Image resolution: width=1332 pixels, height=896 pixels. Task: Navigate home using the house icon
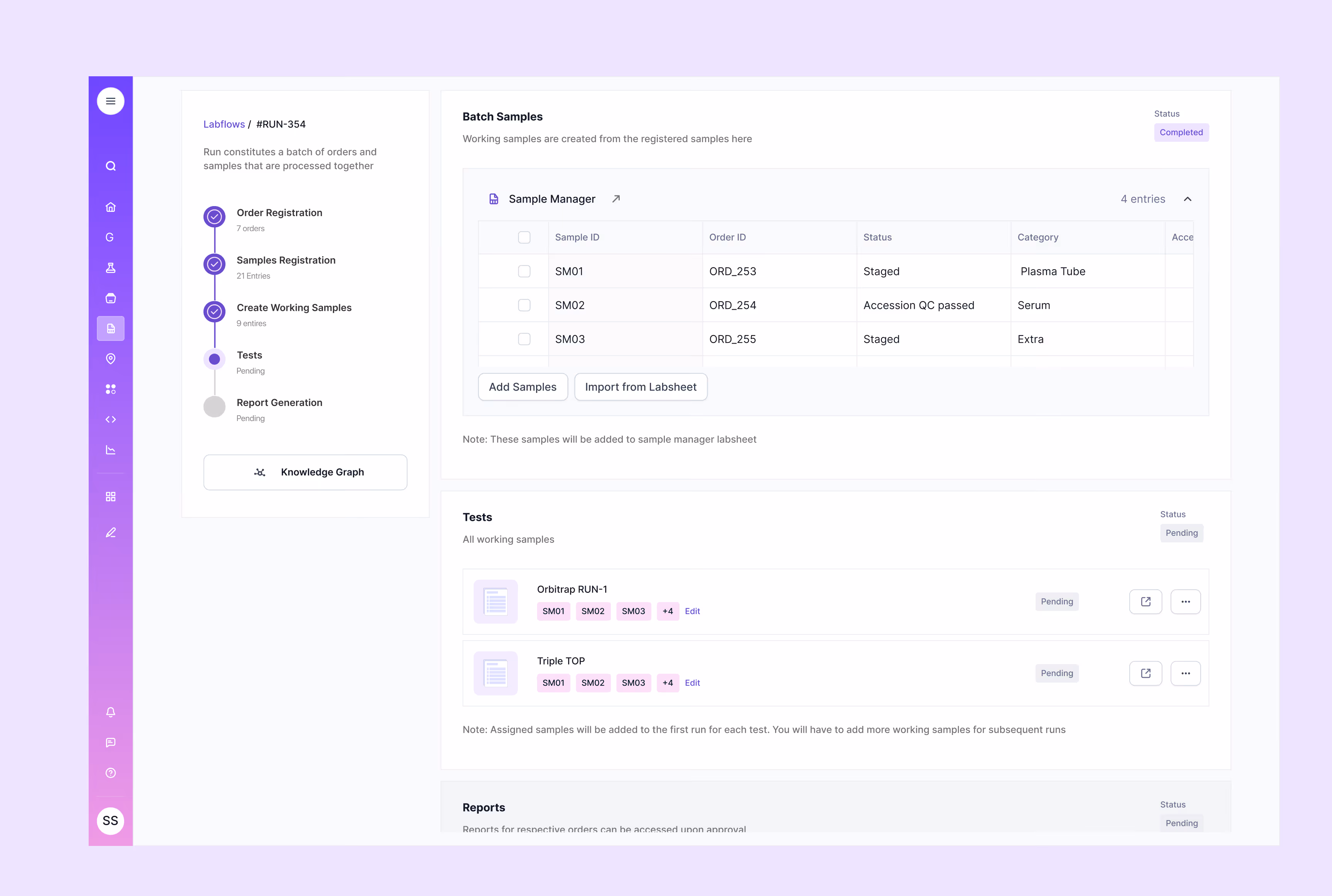[x=110, y=207]
